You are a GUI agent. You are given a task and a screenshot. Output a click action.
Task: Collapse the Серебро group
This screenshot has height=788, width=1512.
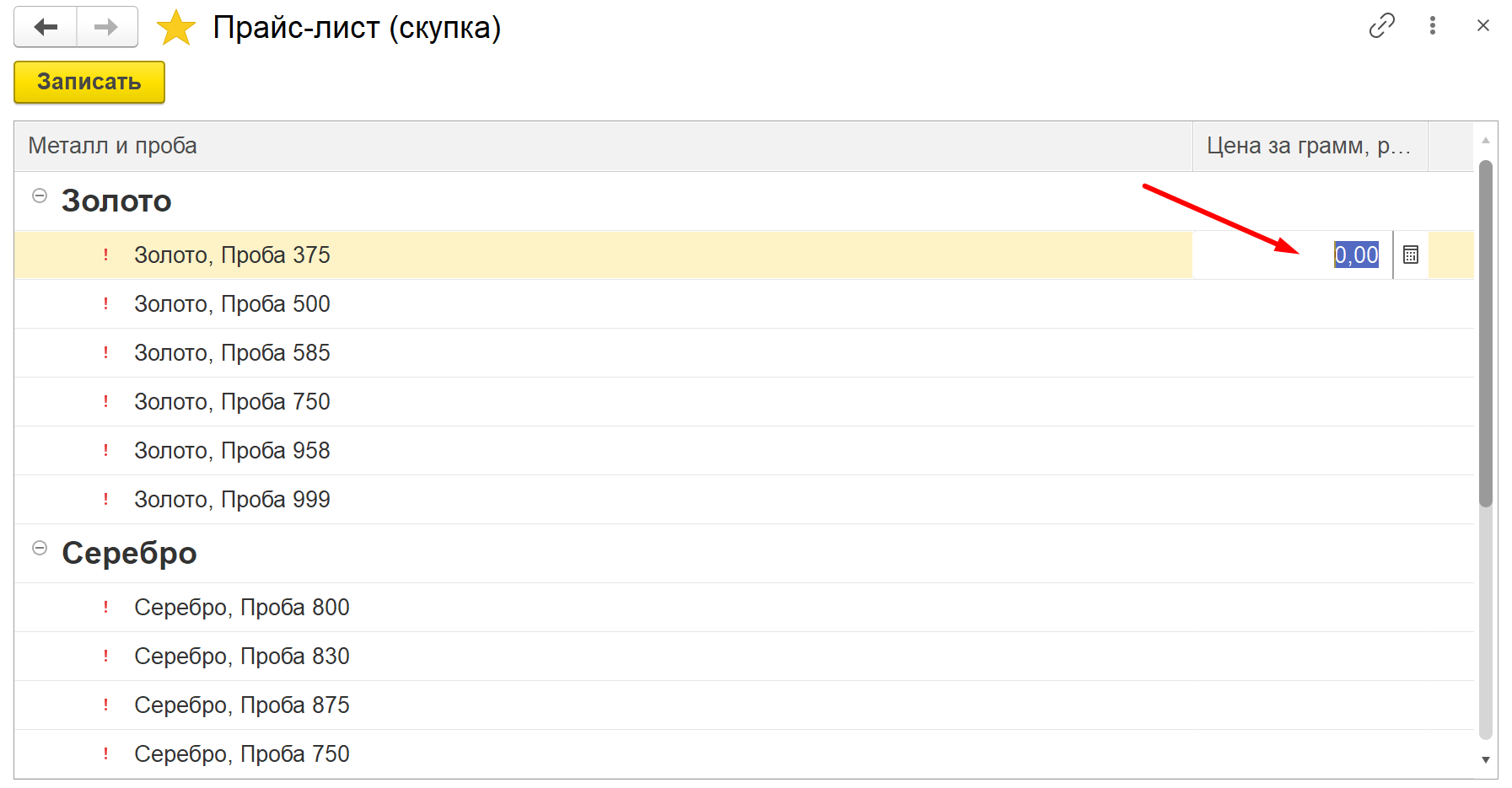tap(39, 548)
